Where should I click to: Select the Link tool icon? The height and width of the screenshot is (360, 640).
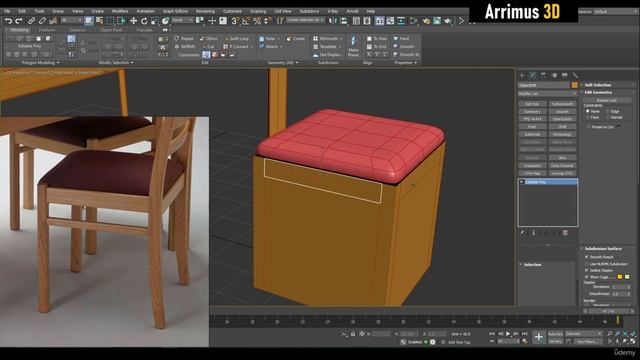(x=31, y=20)
